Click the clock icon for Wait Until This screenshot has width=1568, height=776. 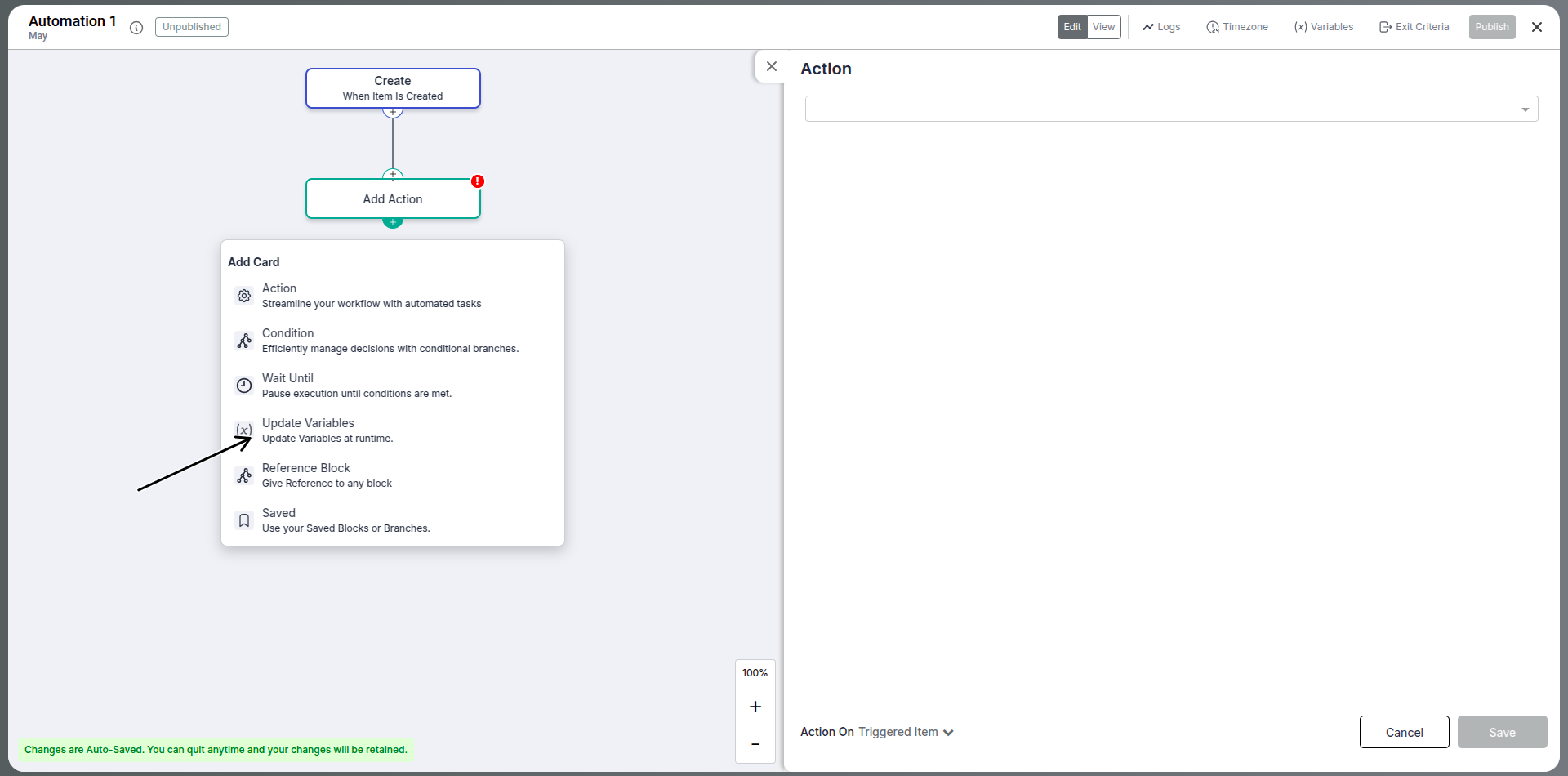click(x=244, y=386)
